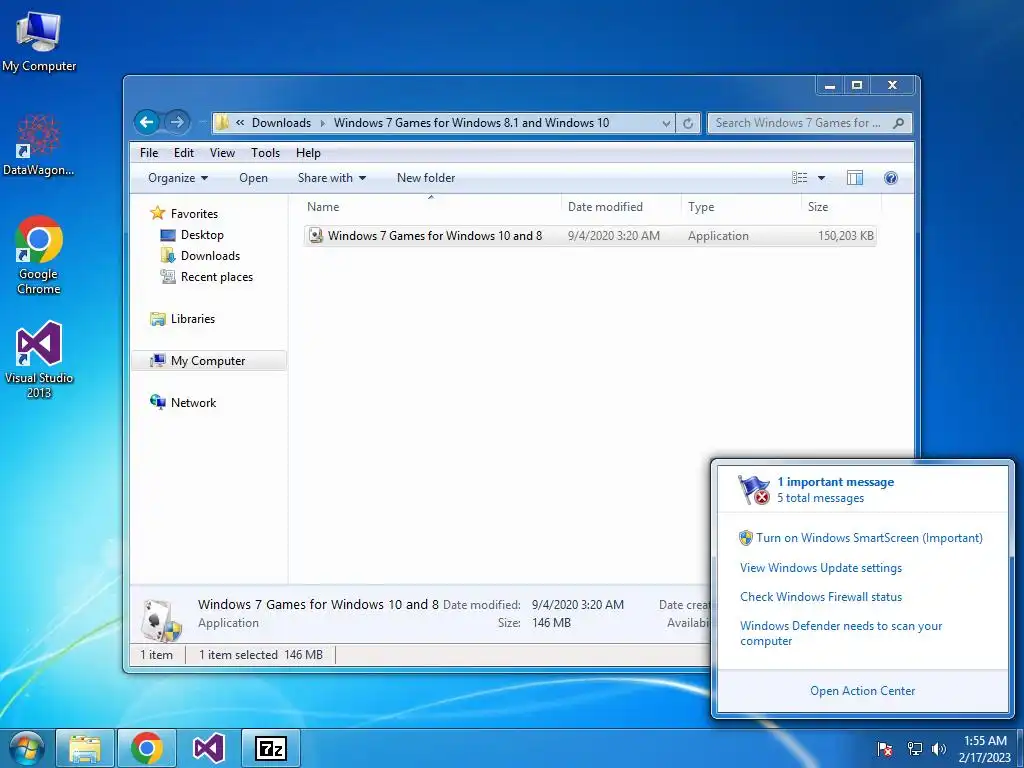Open the File menu

149,153
